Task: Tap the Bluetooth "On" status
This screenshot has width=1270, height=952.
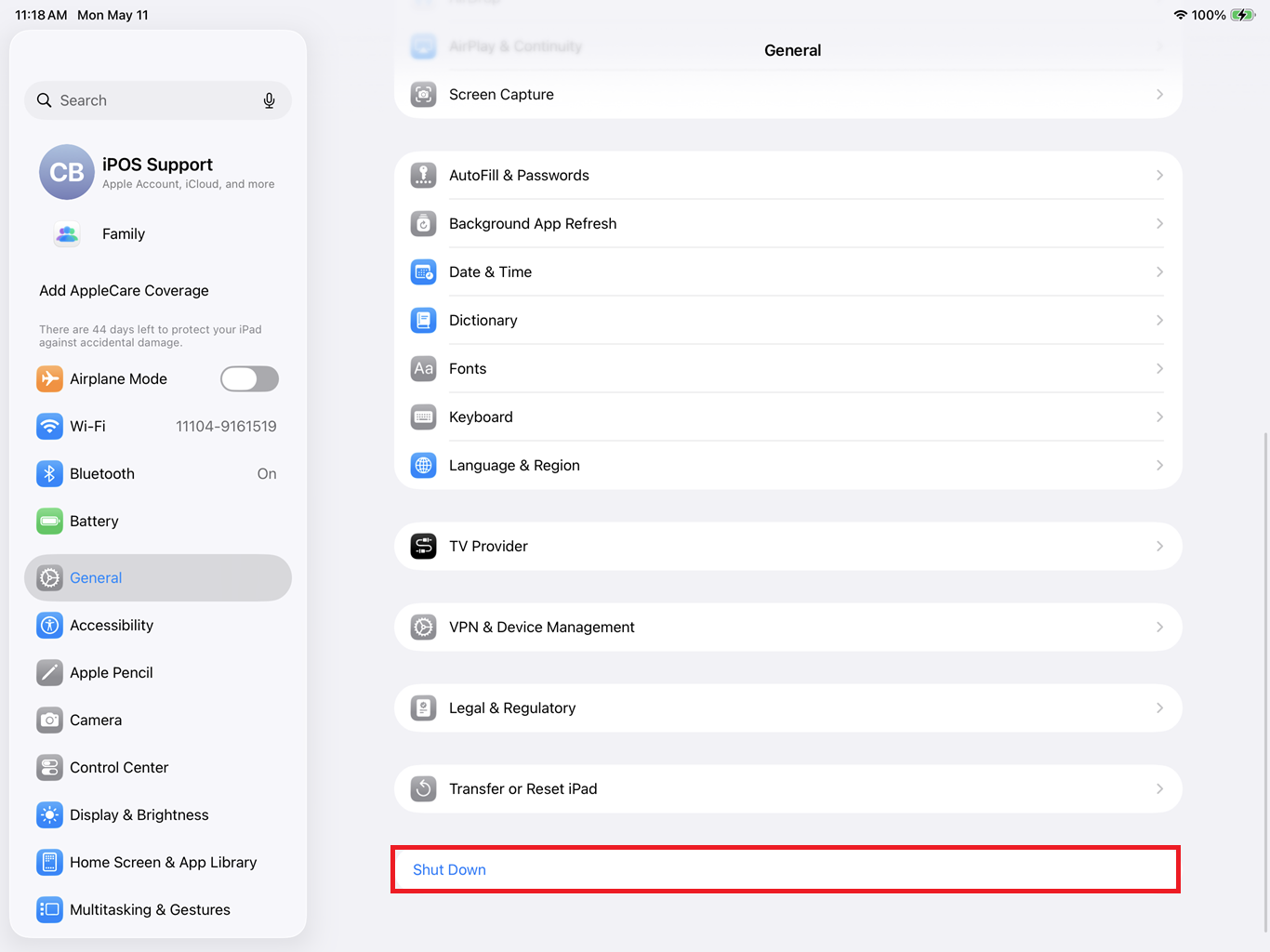Action: (267, 474)
